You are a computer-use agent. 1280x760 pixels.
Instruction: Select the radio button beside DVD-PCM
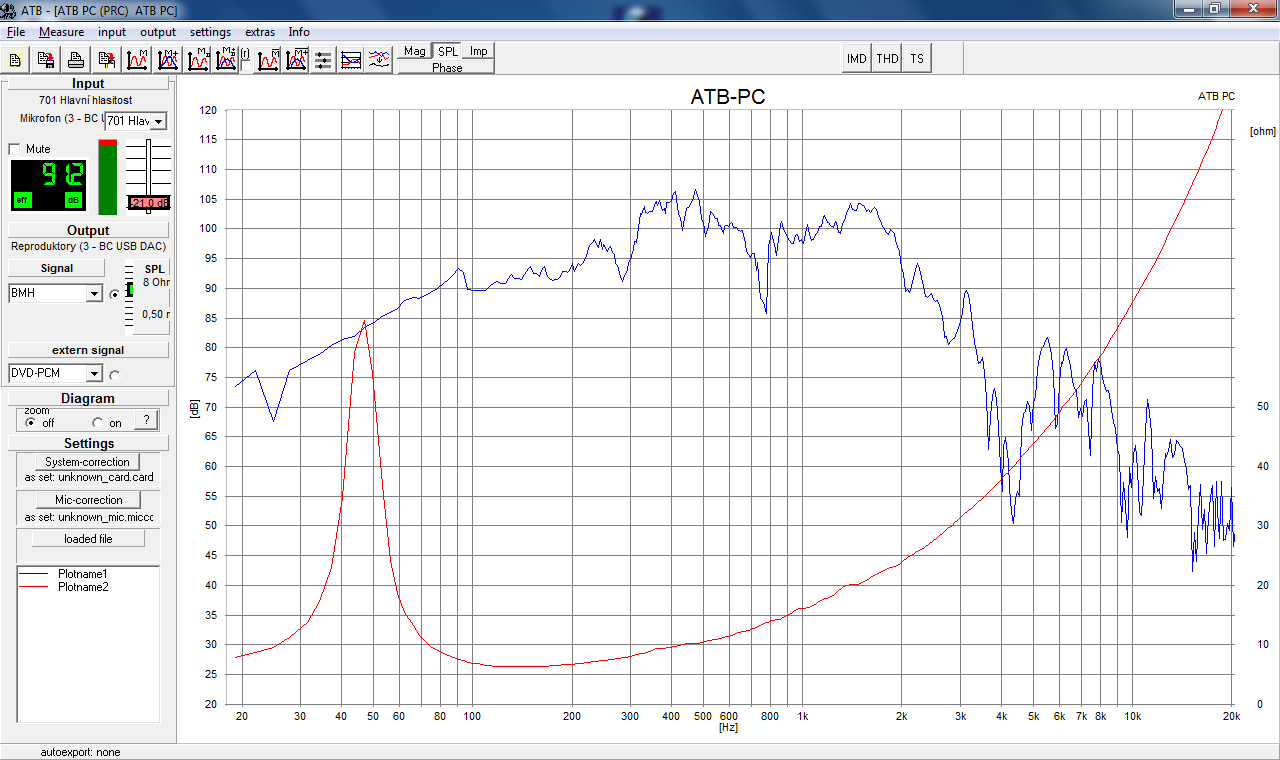114,375
